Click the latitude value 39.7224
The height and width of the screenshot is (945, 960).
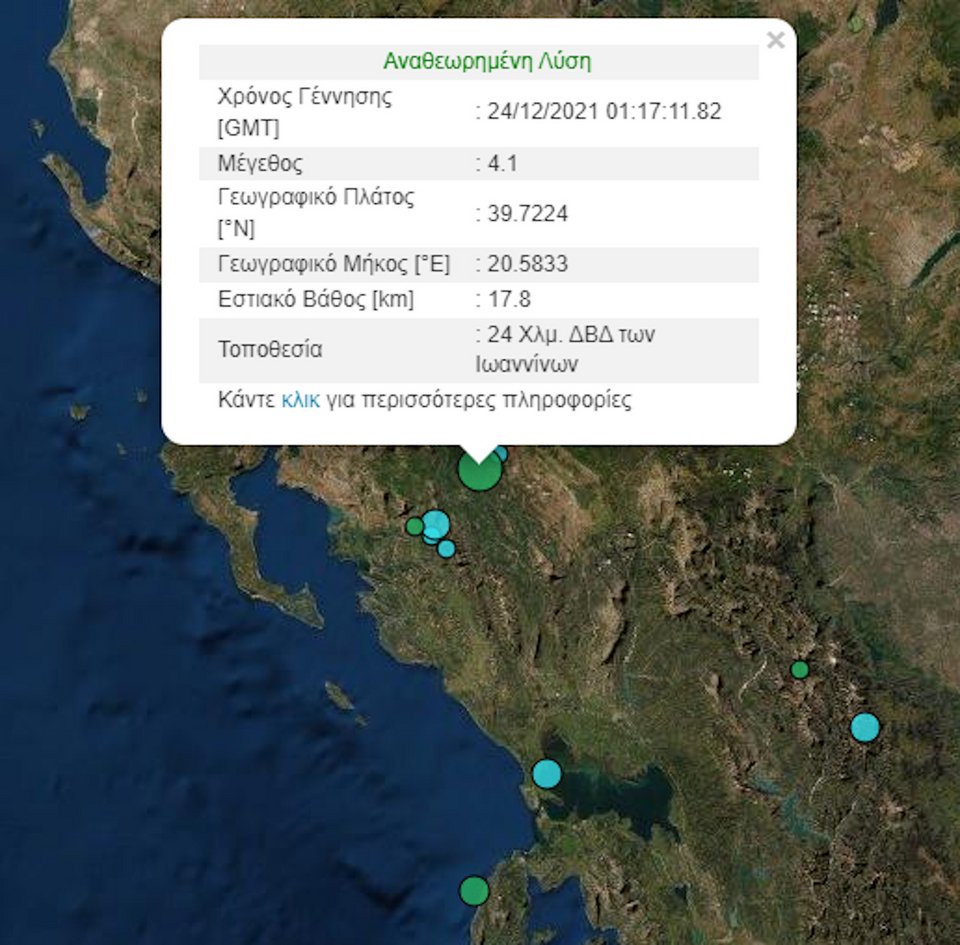pos(528,214)
